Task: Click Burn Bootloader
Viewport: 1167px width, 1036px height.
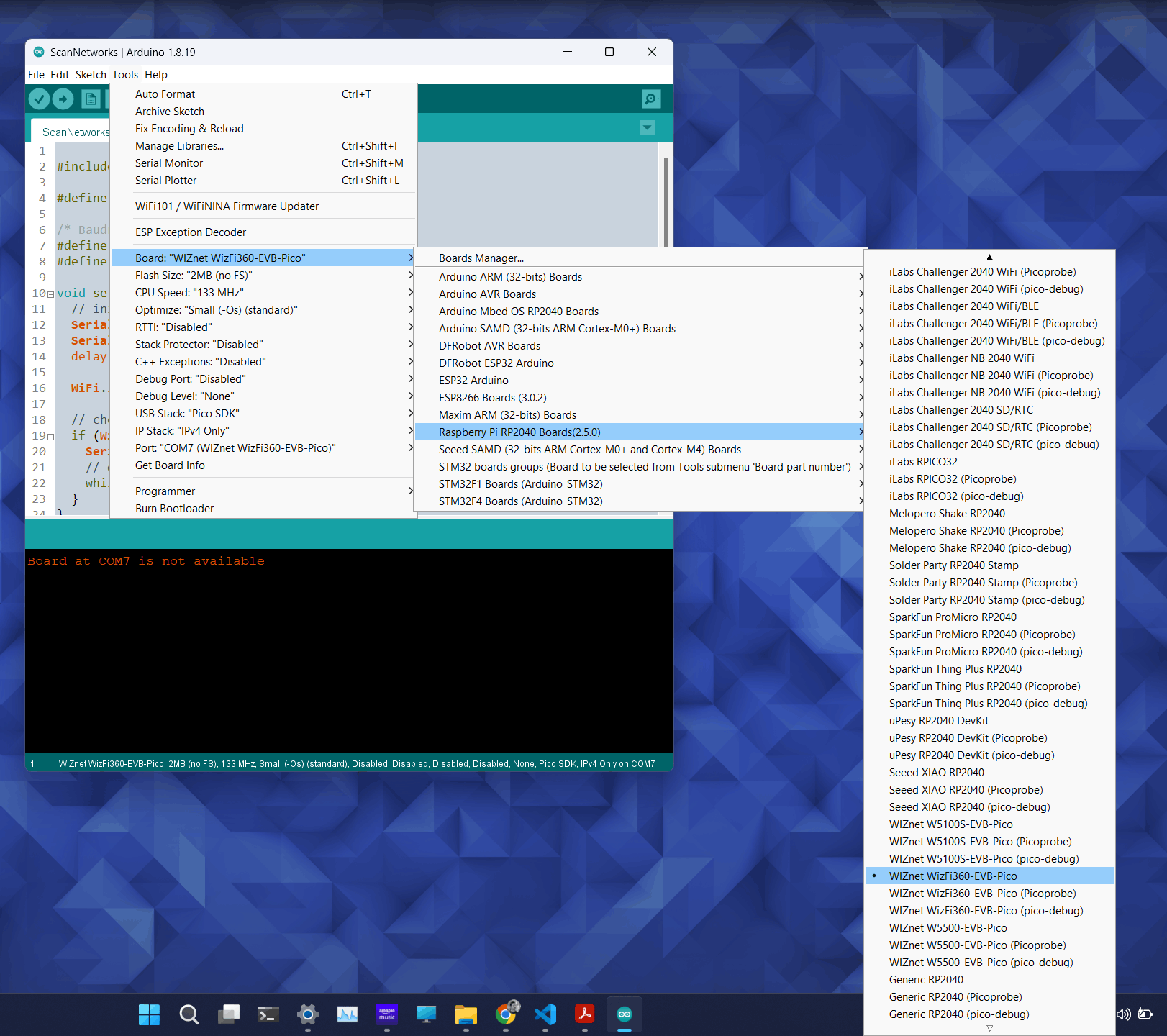Action: [x=263, y=509]
